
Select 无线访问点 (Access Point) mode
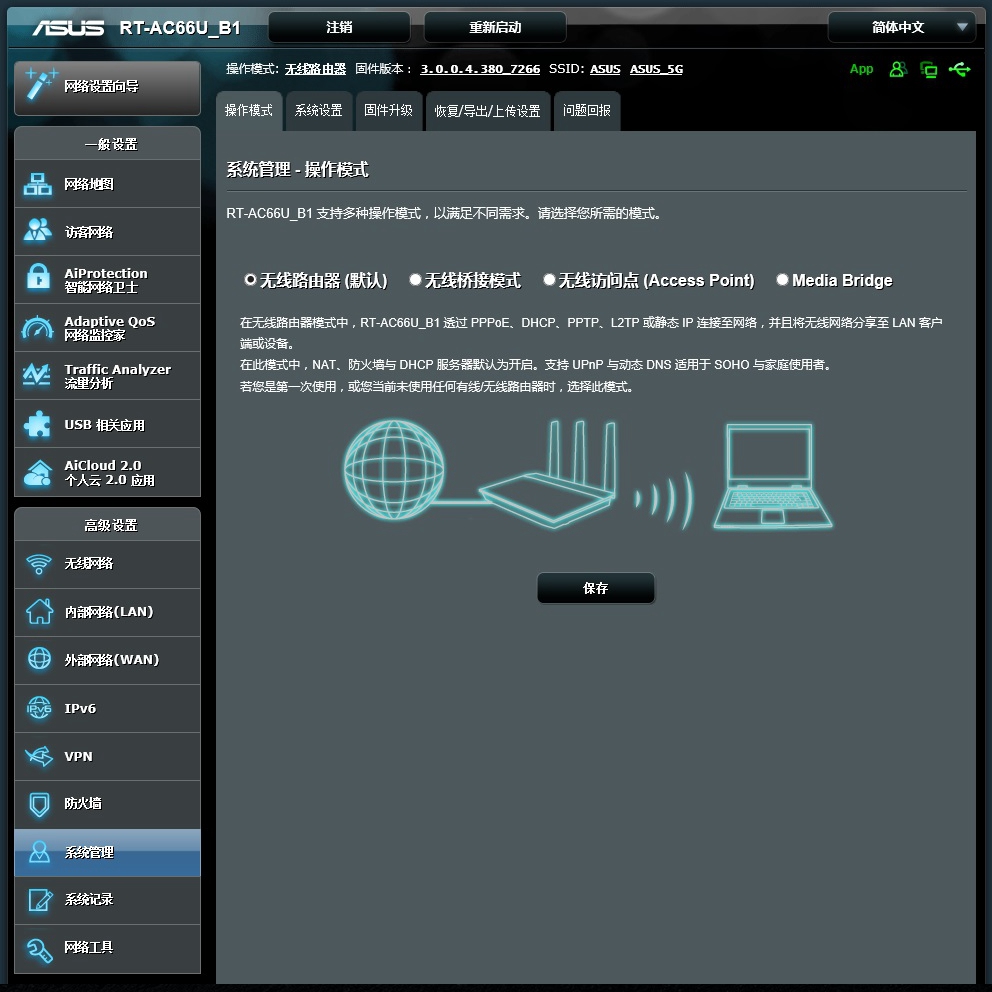pyautogui.click(x=549, y=280)
